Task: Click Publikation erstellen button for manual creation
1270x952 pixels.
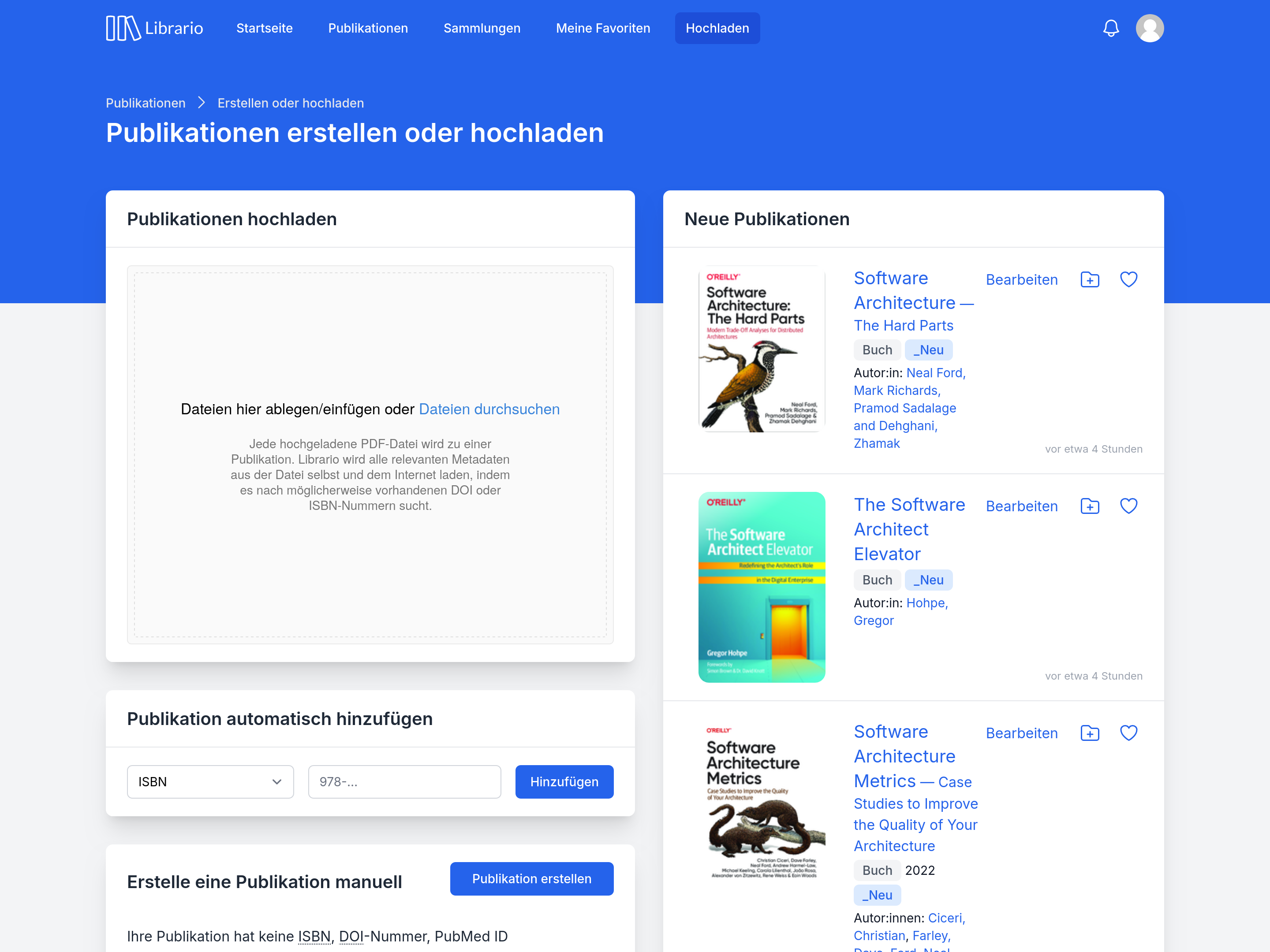Action: (530, 878)
